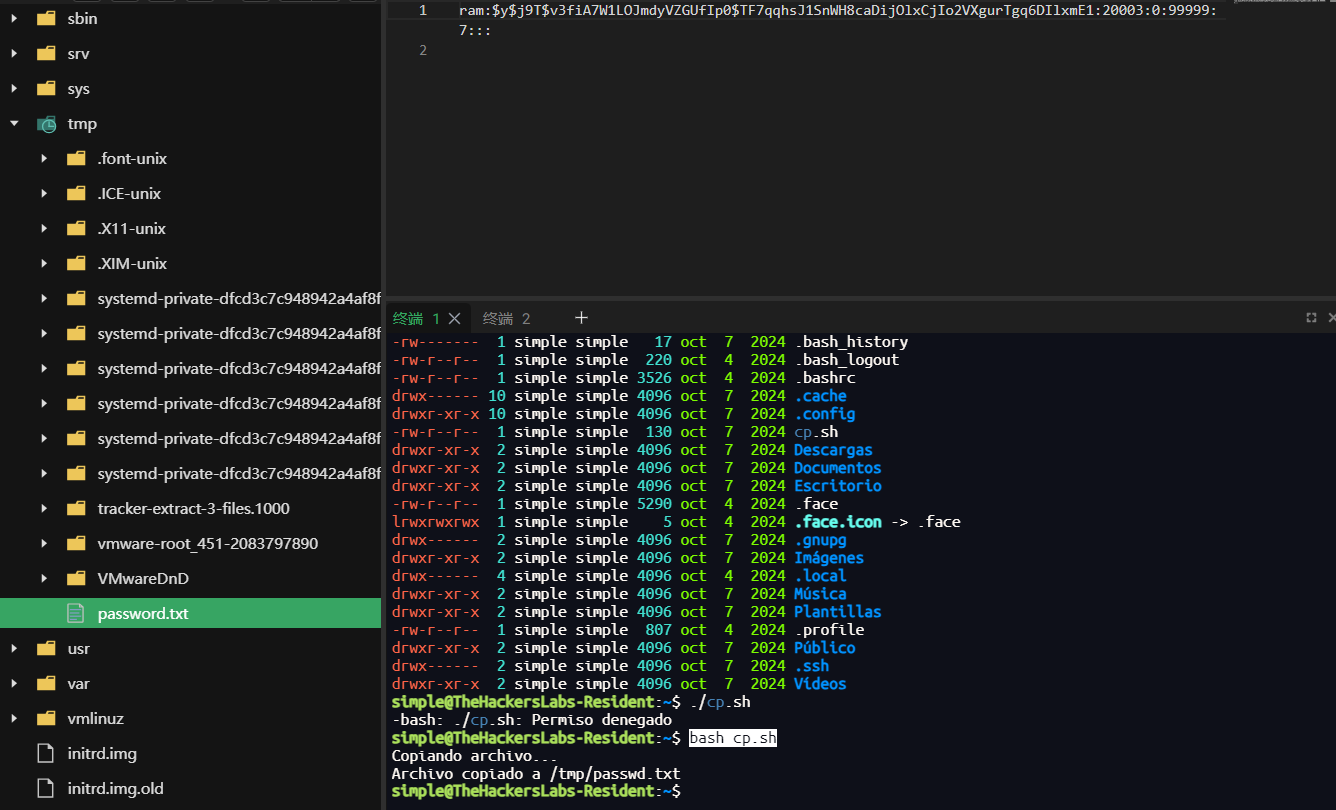The height and width of the screenshot is (810, 1336).
Task: Click 'Música' in the terminal listing
Action: point(820,594)
